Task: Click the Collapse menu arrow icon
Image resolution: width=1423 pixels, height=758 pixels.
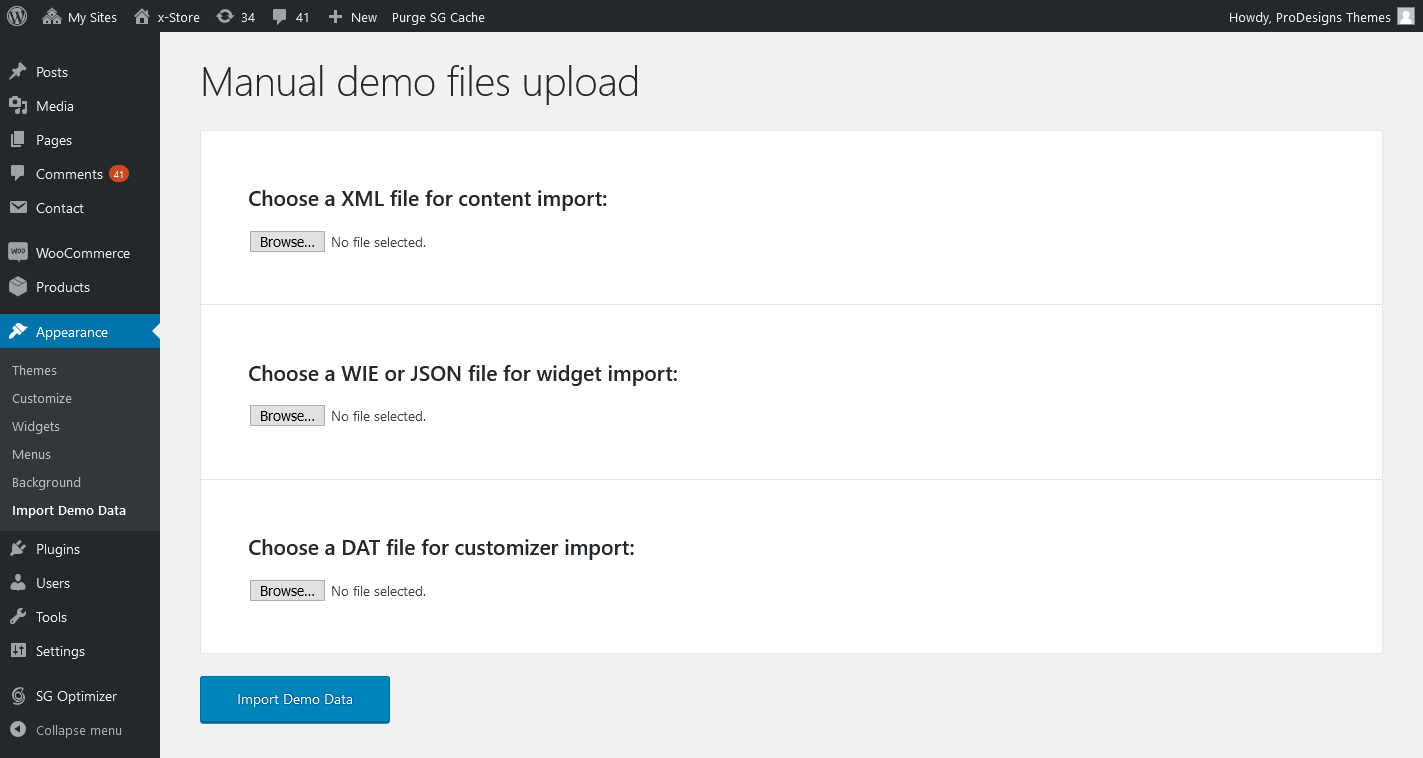Action: (18, 730)
